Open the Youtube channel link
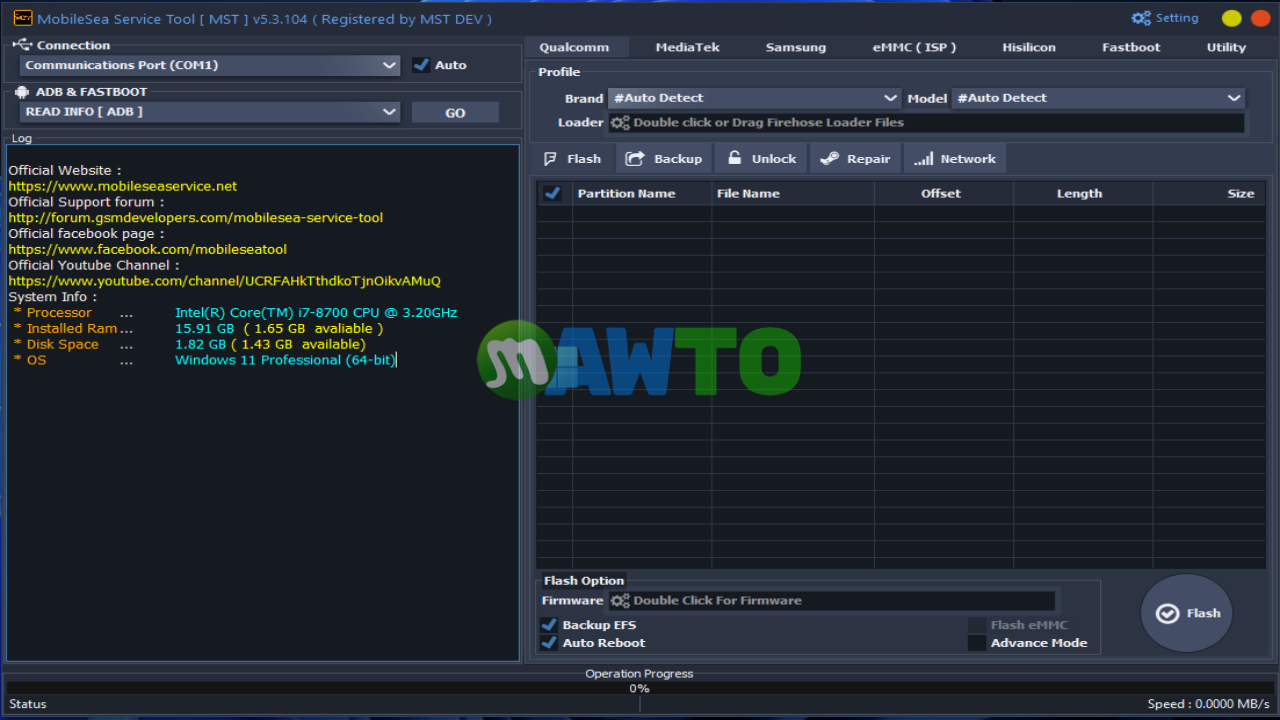 point(224,281)
